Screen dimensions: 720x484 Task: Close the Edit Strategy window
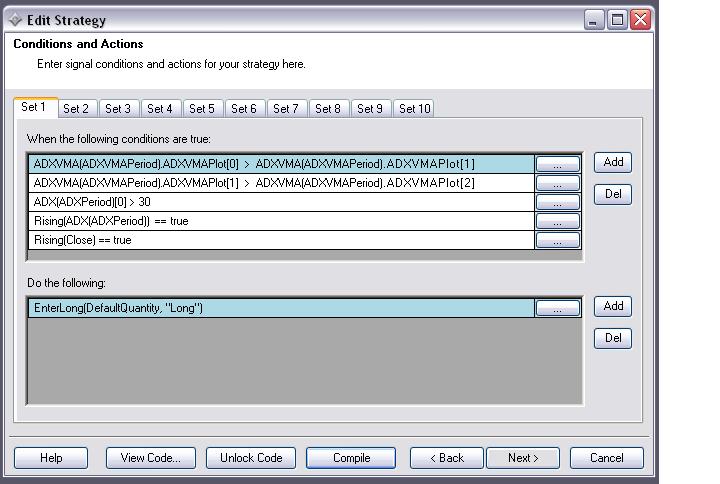coord(641,20)
